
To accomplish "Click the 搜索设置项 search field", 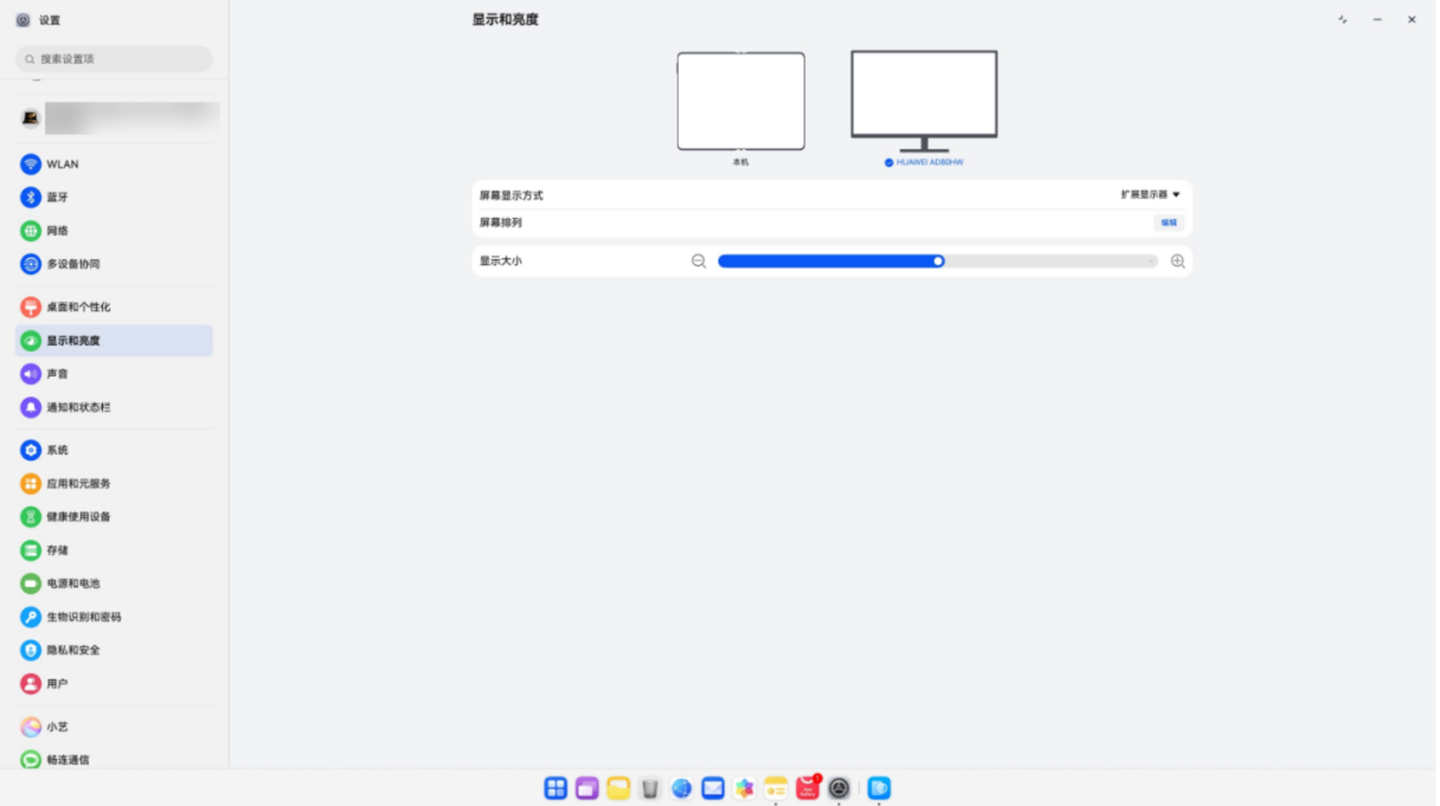I will [114, 59].
